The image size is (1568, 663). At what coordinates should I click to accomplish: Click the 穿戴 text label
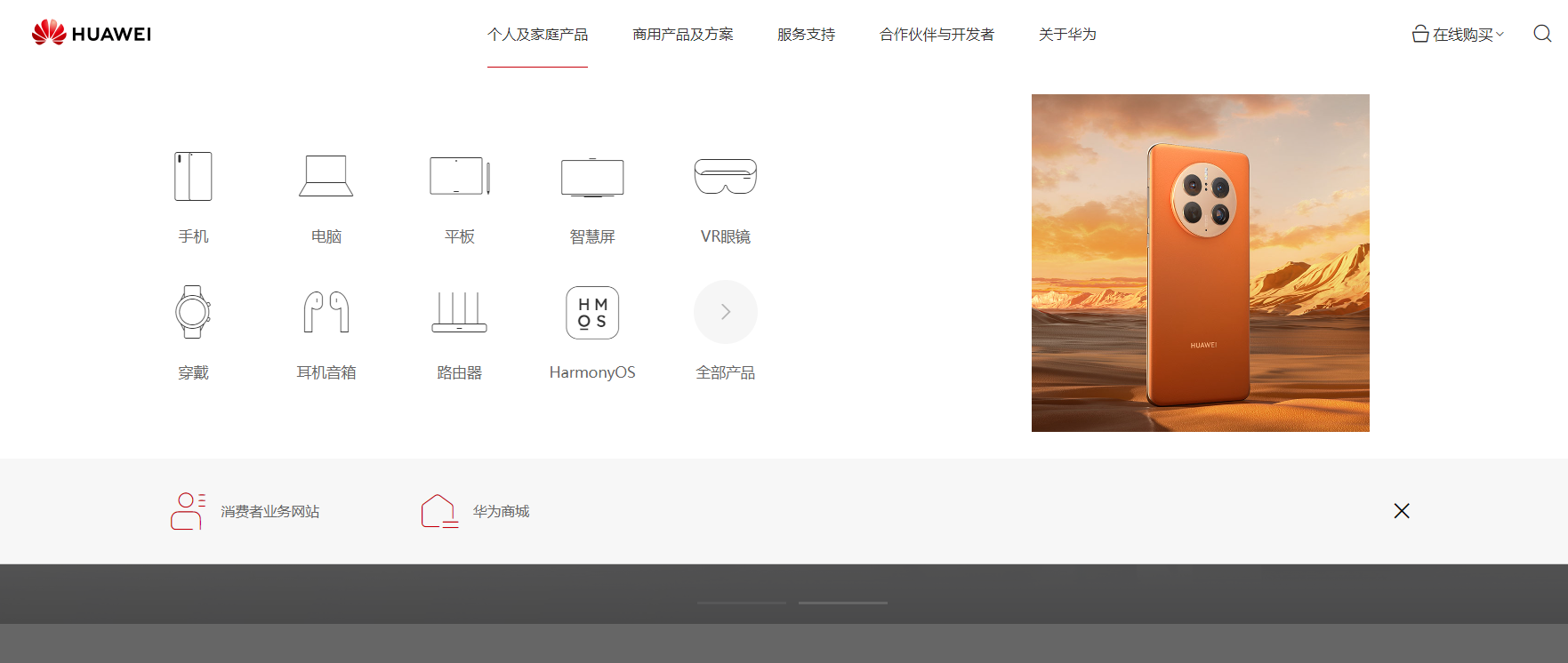pyautogui.click(x=193, y=372)
